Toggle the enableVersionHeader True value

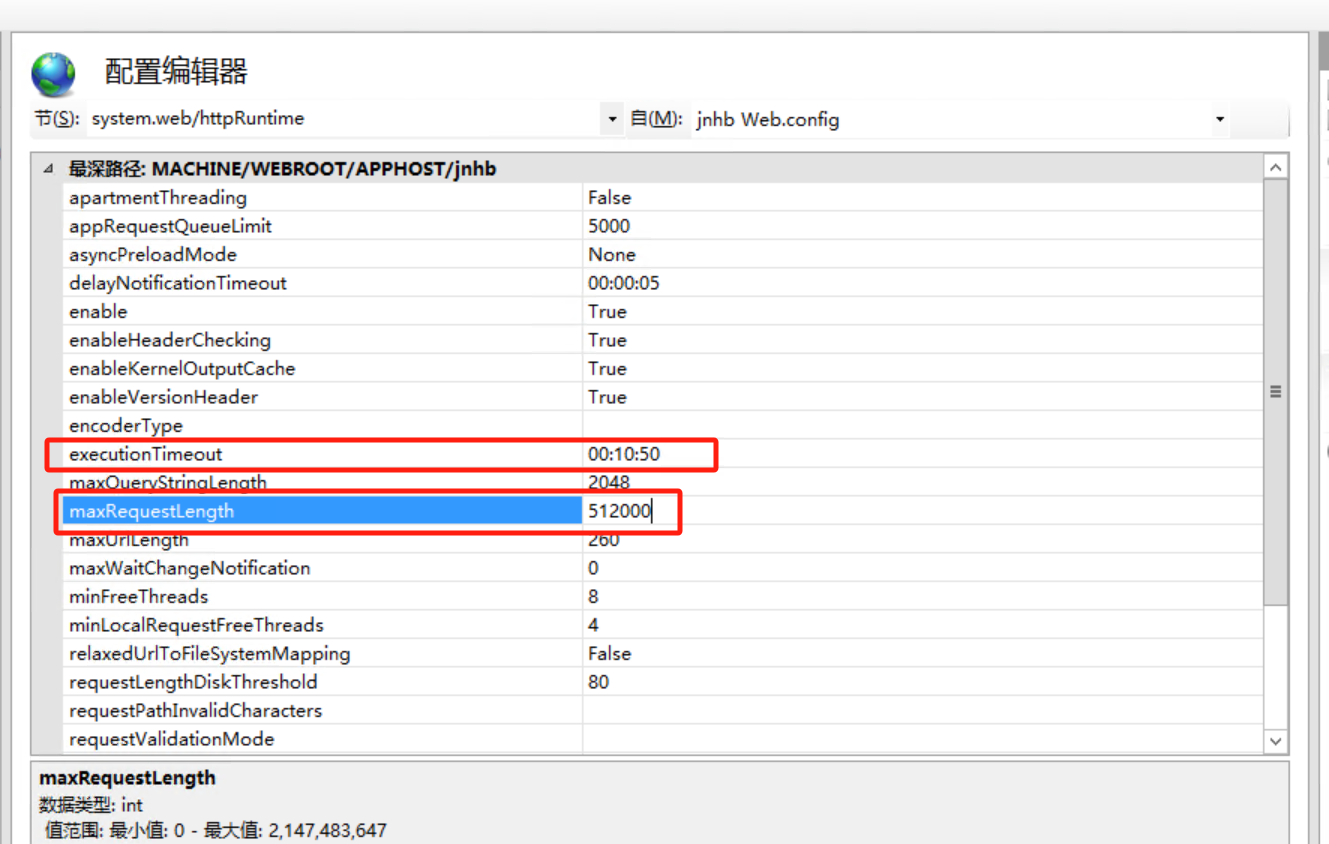(607, 397)
